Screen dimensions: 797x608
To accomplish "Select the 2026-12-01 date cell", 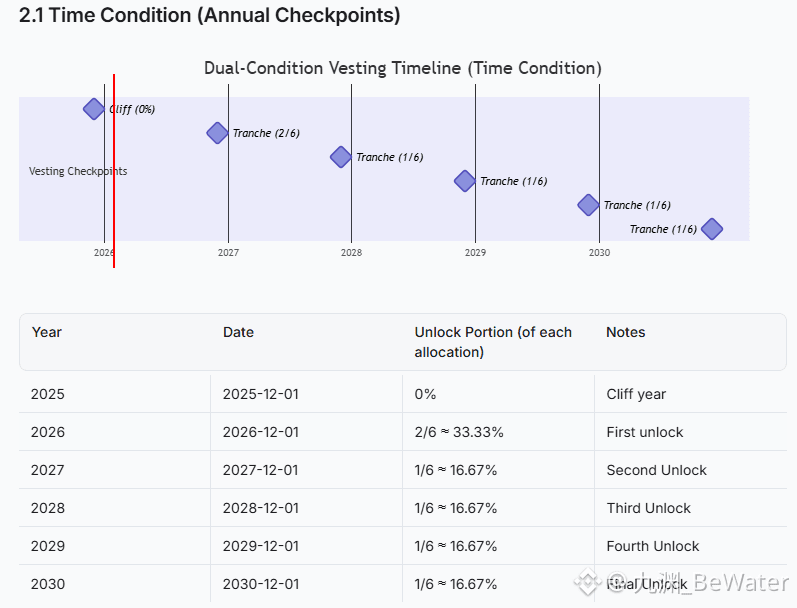I will coord(261,432).
